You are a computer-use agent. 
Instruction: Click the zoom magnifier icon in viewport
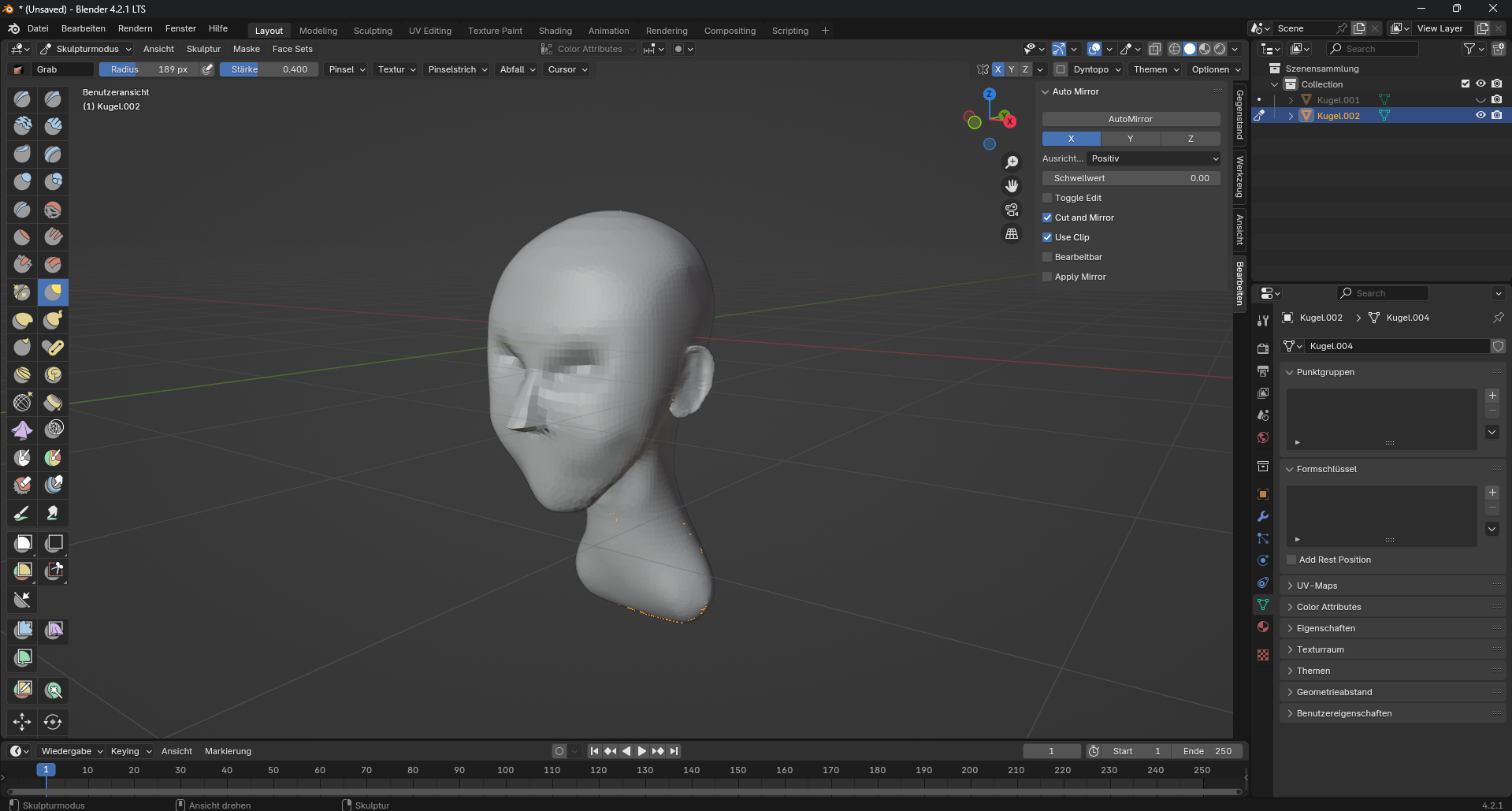(1012, 162)
